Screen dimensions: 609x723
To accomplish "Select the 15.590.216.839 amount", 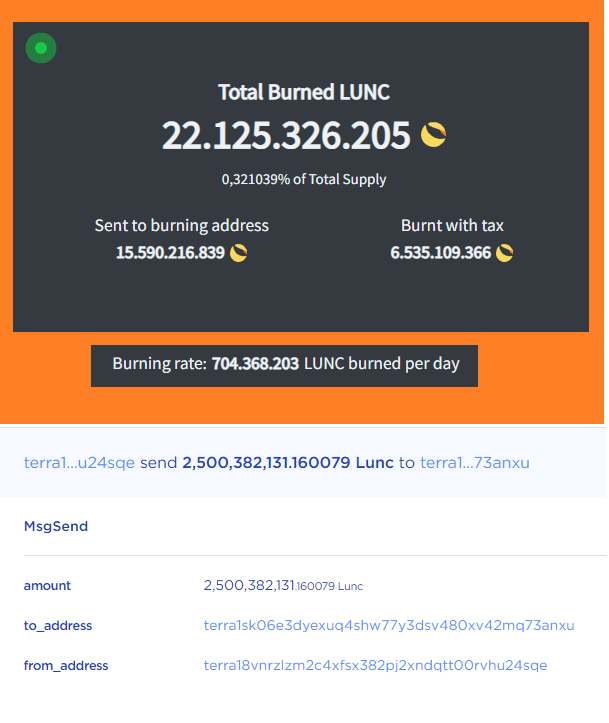I will 170,253.
